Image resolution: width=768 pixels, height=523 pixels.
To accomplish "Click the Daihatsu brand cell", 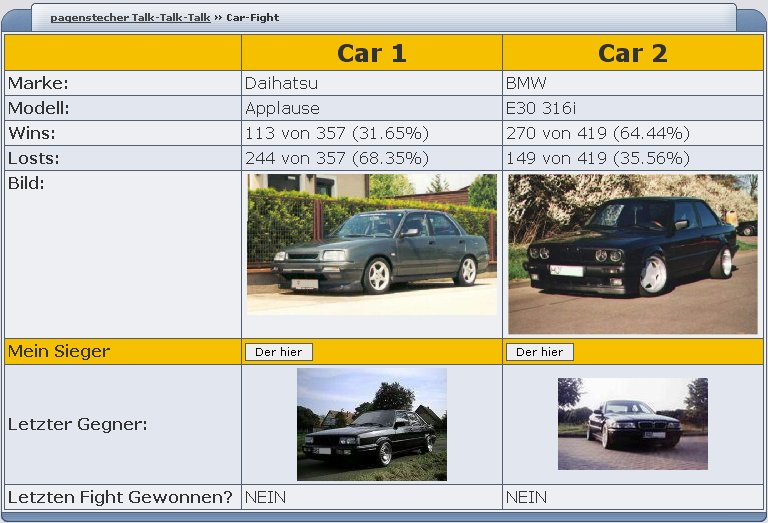I will tap(372, 83).
